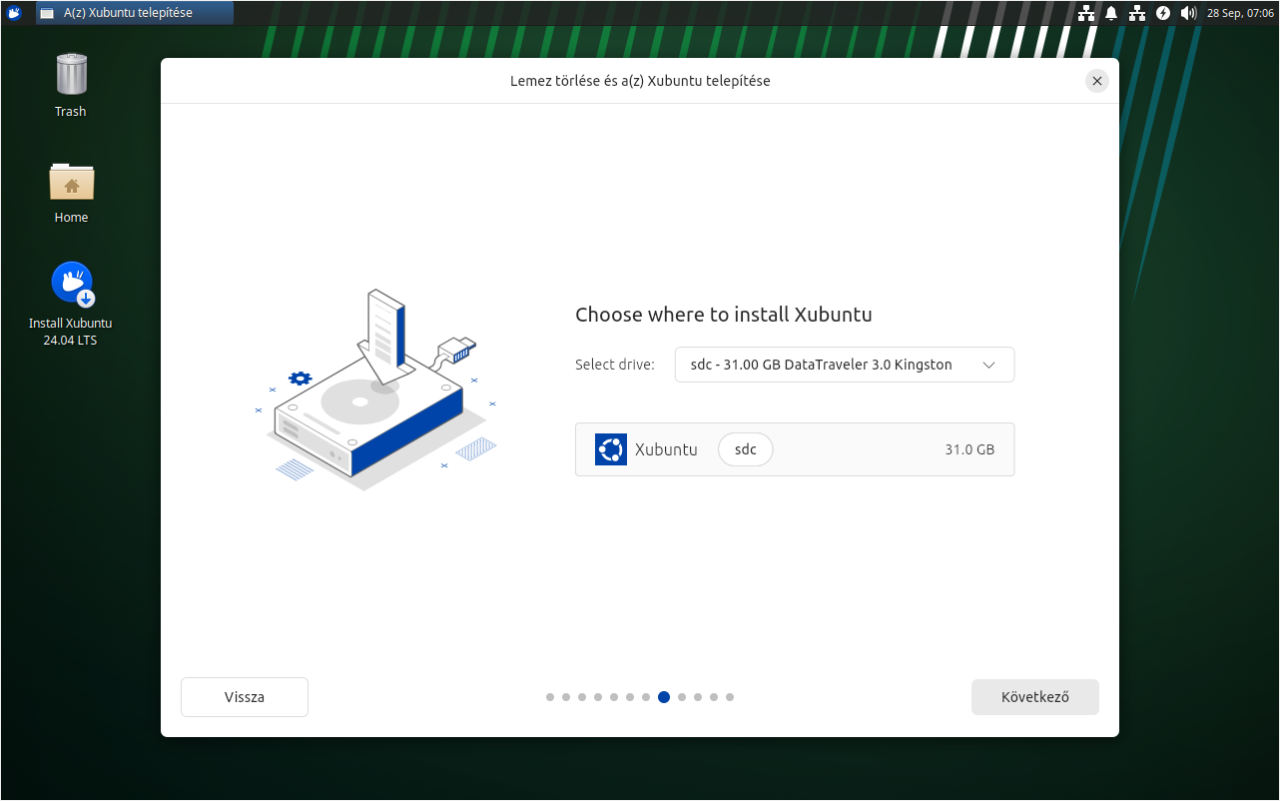
Task: Click the last progress step dot
Action: pyautogui.click(x=730, y=697)
